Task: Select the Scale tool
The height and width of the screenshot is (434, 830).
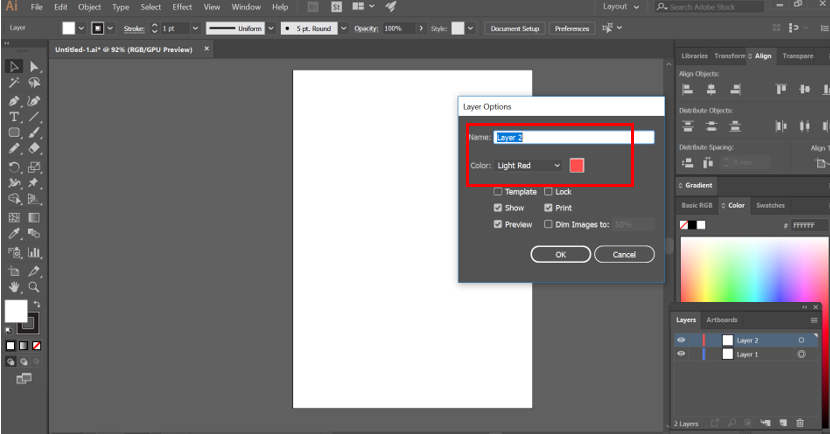Action: tap(34, 167)
